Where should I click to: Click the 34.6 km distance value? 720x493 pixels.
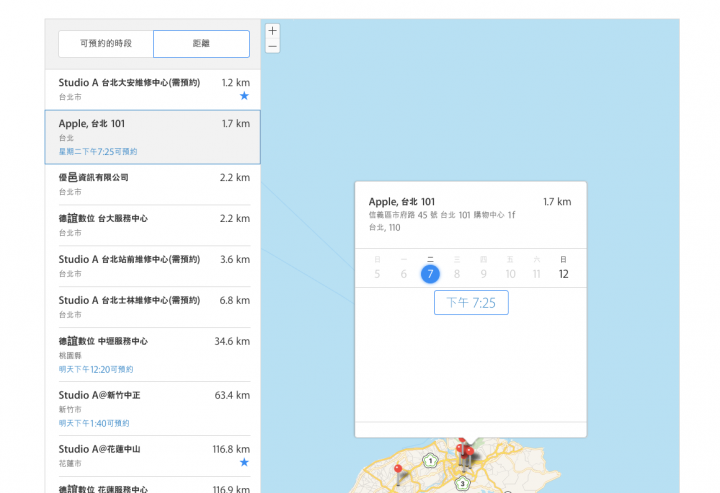point(232,341)
